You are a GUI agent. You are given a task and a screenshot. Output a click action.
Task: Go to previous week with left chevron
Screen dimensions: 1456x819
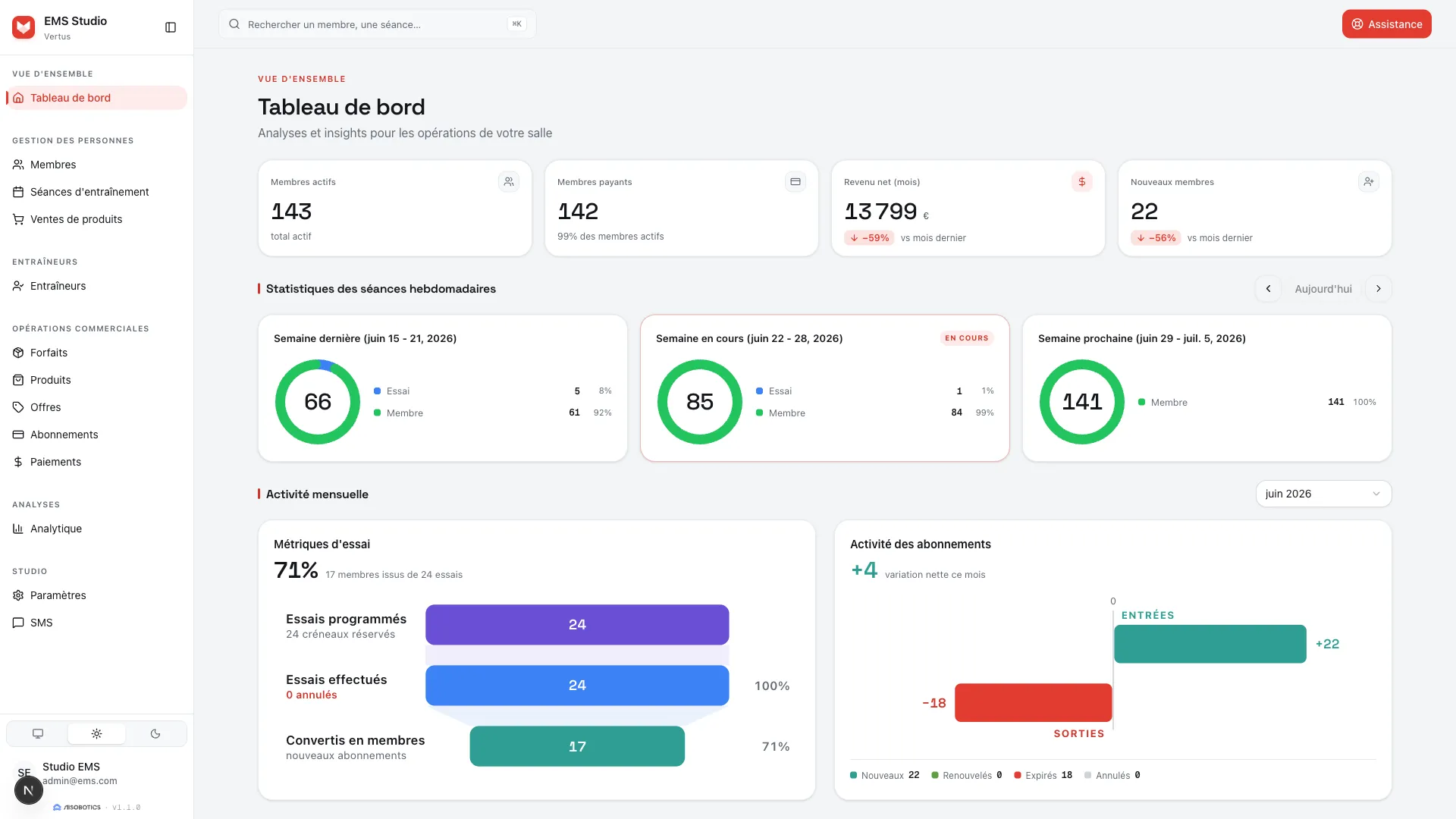[1268, 289]
